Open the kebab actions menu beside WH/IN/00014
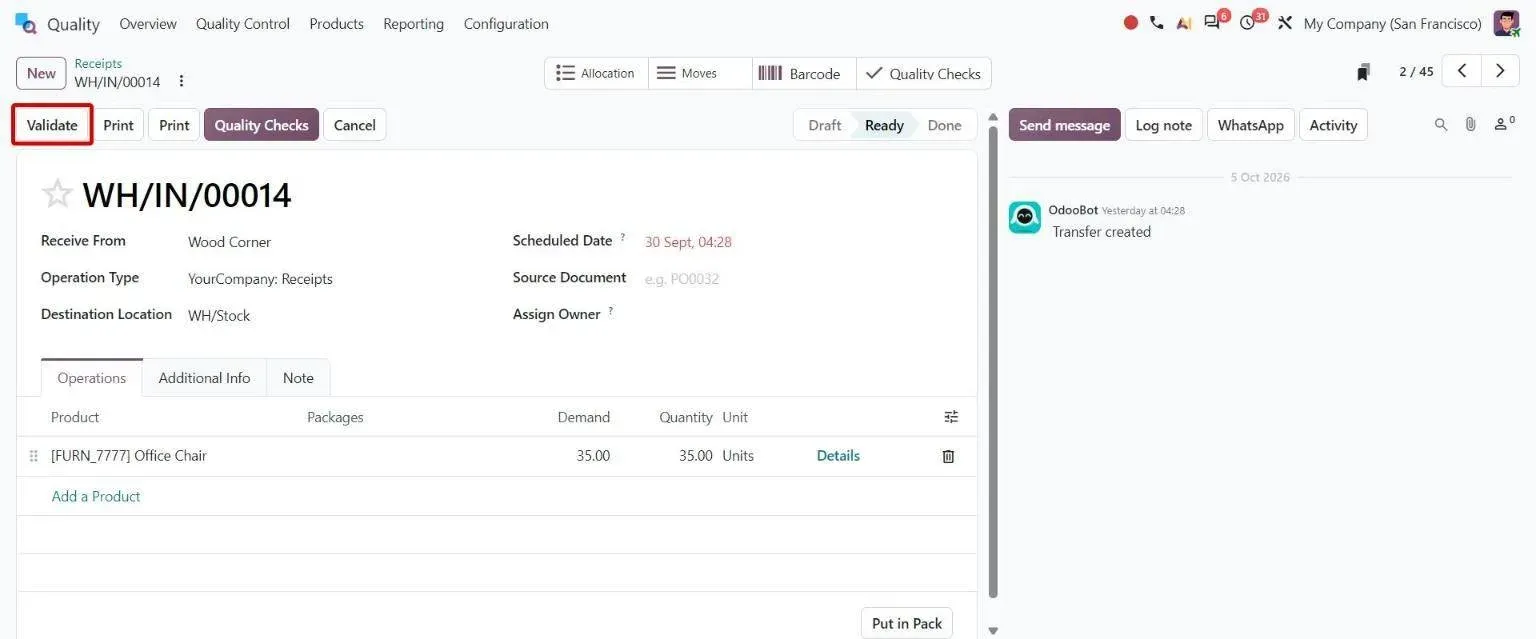This screenshot has height=639, width=1536. pos(181,81)
